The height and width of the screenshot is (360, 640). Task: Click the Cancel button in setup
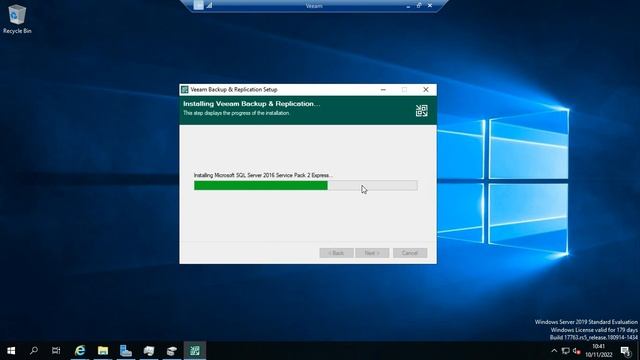pos(410,253)
